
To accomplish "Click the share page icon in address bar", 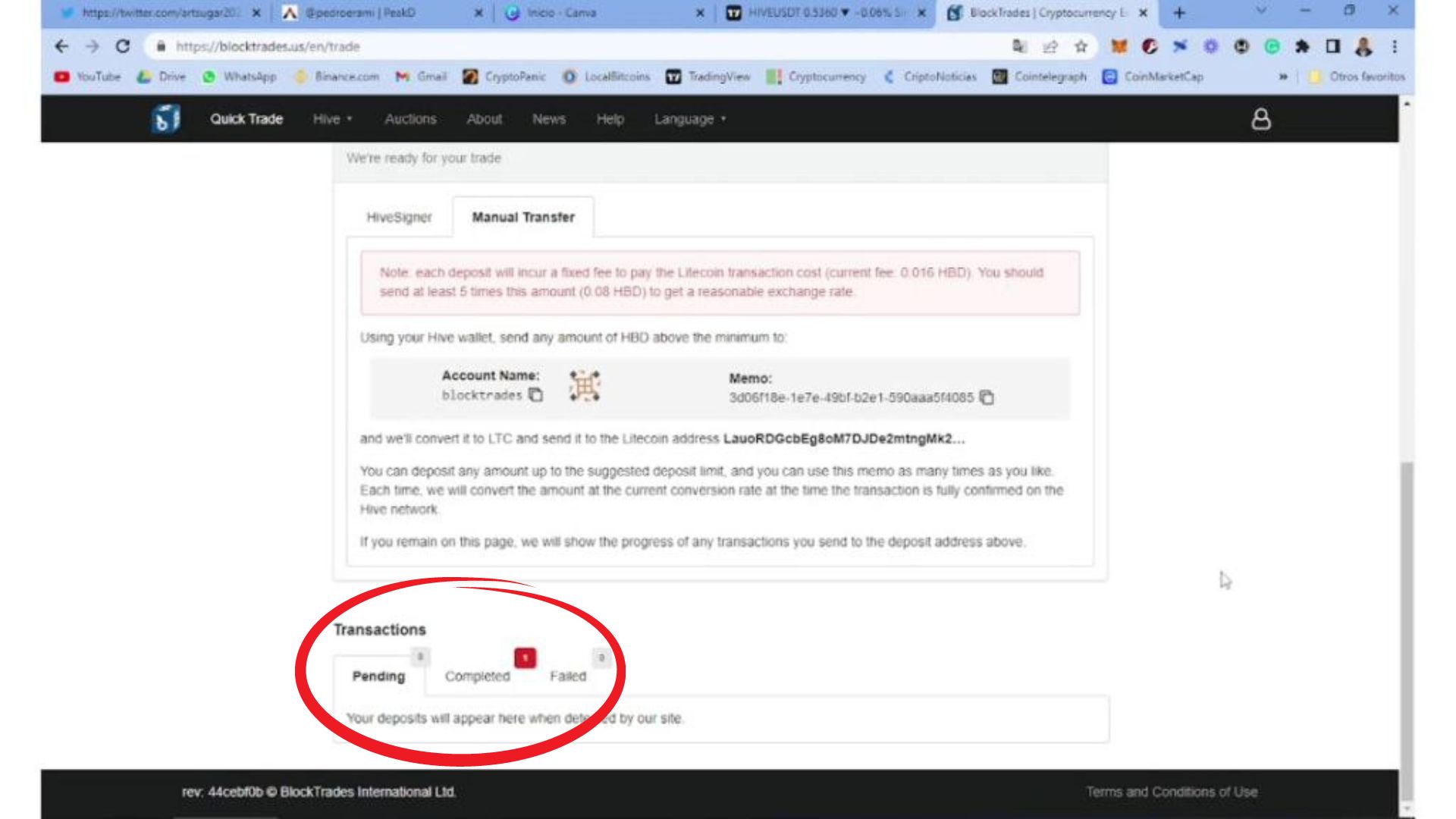I will pos(1050,46).
